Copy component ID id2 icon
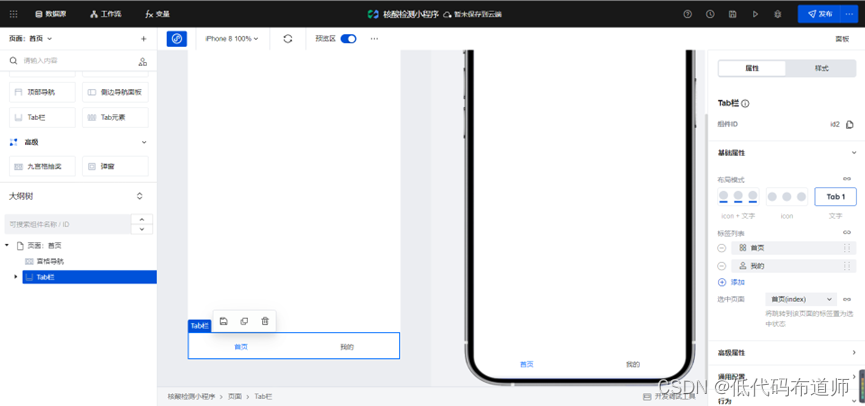This screenshot has height=406, width=865. 850,124
